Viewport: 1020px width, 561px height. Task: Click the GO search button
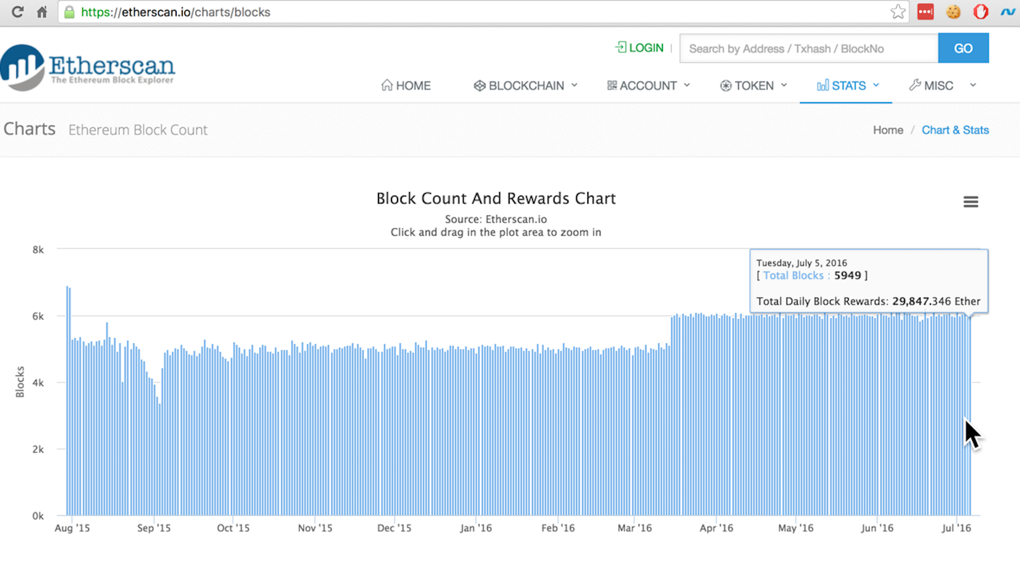click(x=963, y=48)
